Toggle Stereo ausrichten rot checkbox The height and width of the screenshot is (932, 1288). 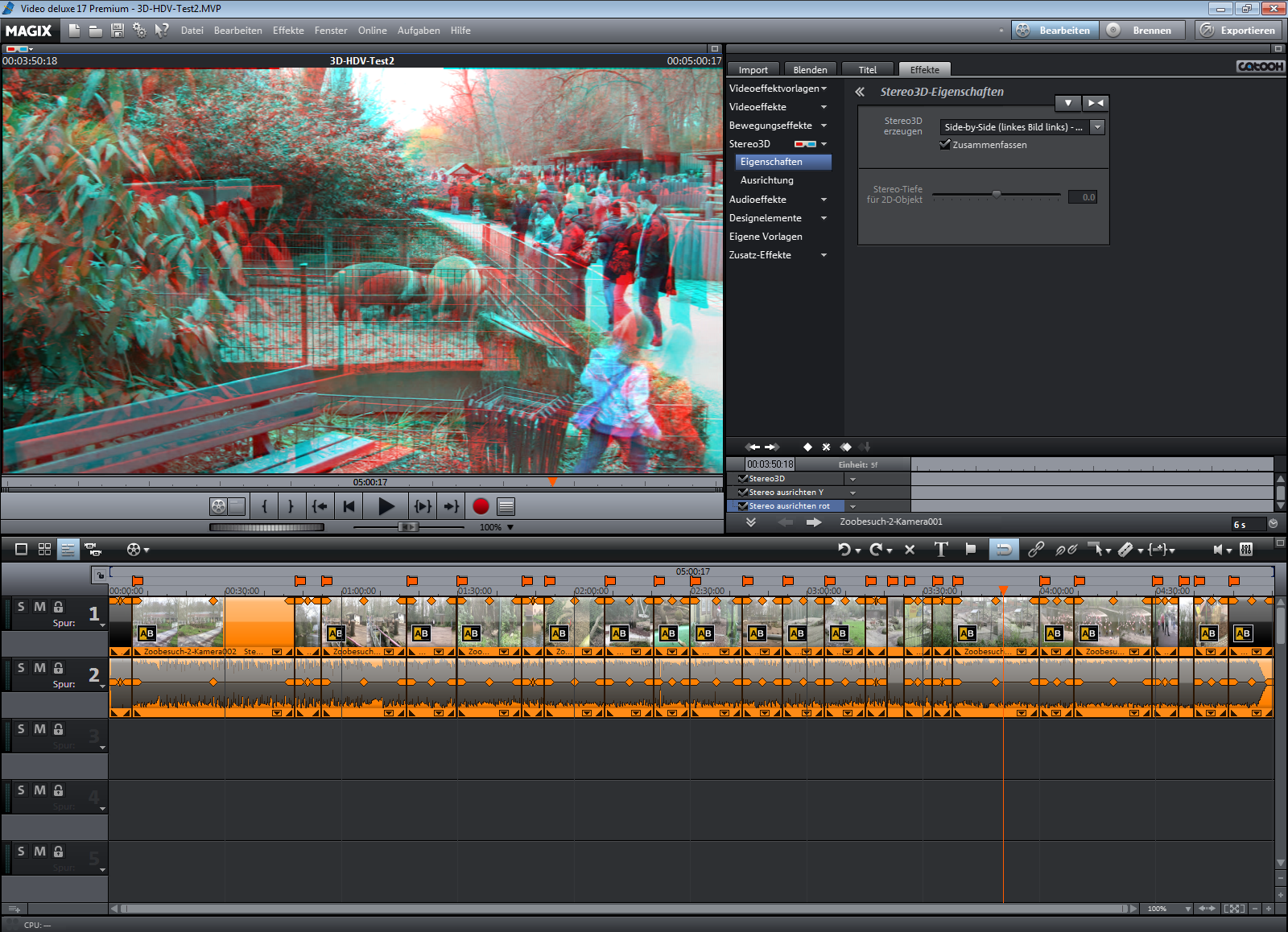pyautogui.click(x=742, y=505)
